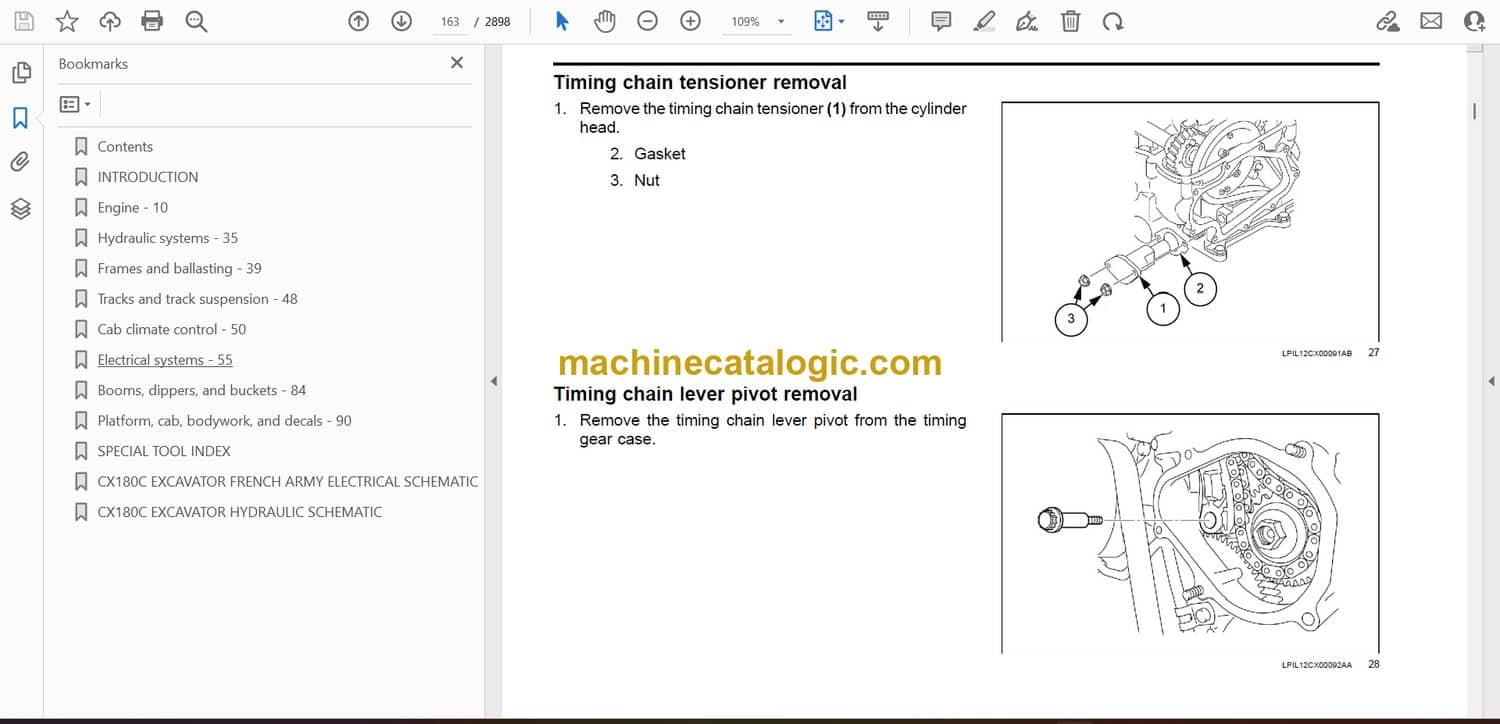The height and width of the screenshot is (724, 1500).
Task: Click the 'Bookmarks' panel title
Action: 93,64
